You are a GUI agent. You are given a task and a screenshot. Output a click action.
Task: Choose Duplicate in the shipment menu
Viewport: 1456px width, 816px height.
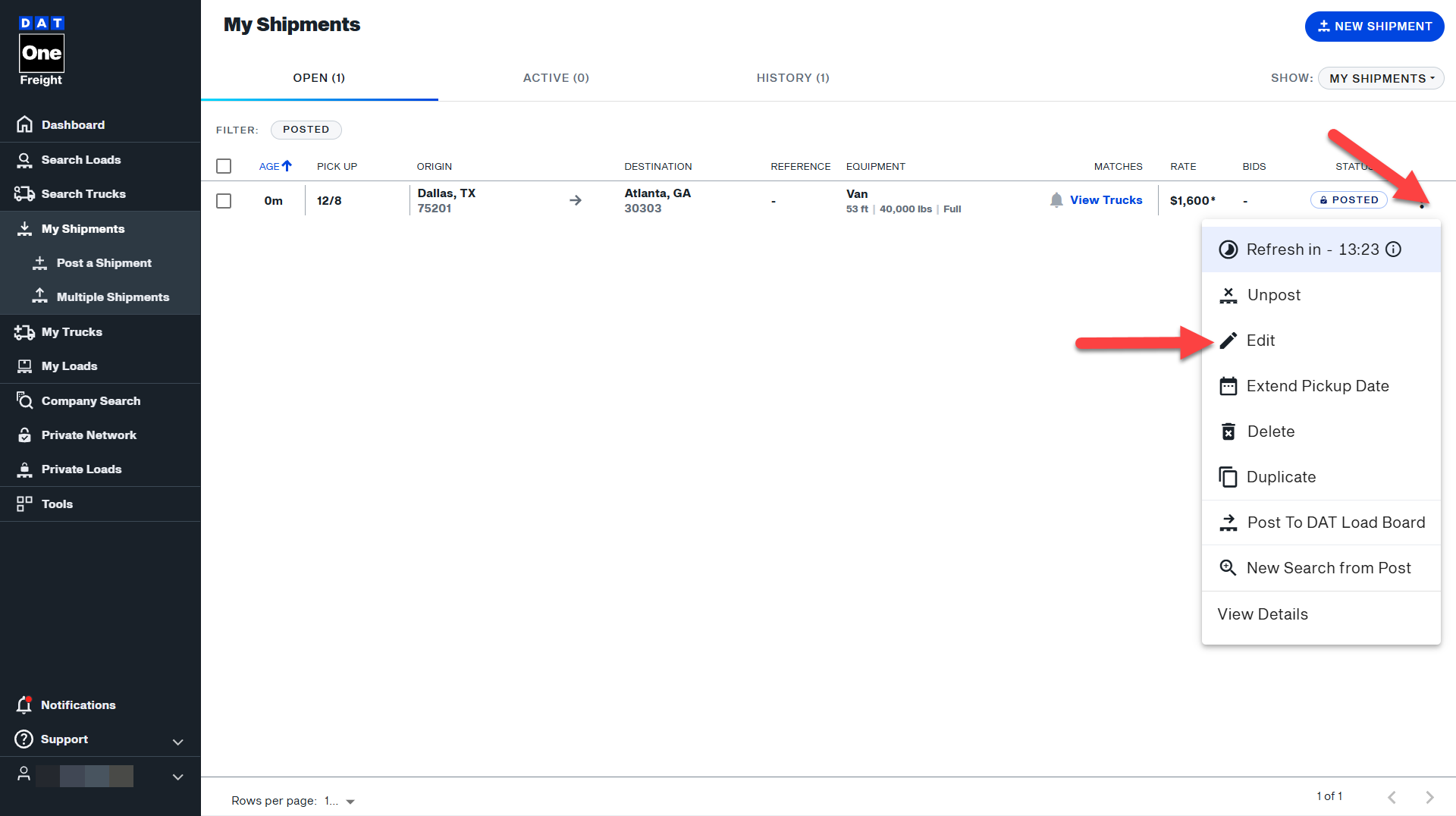1281,477
